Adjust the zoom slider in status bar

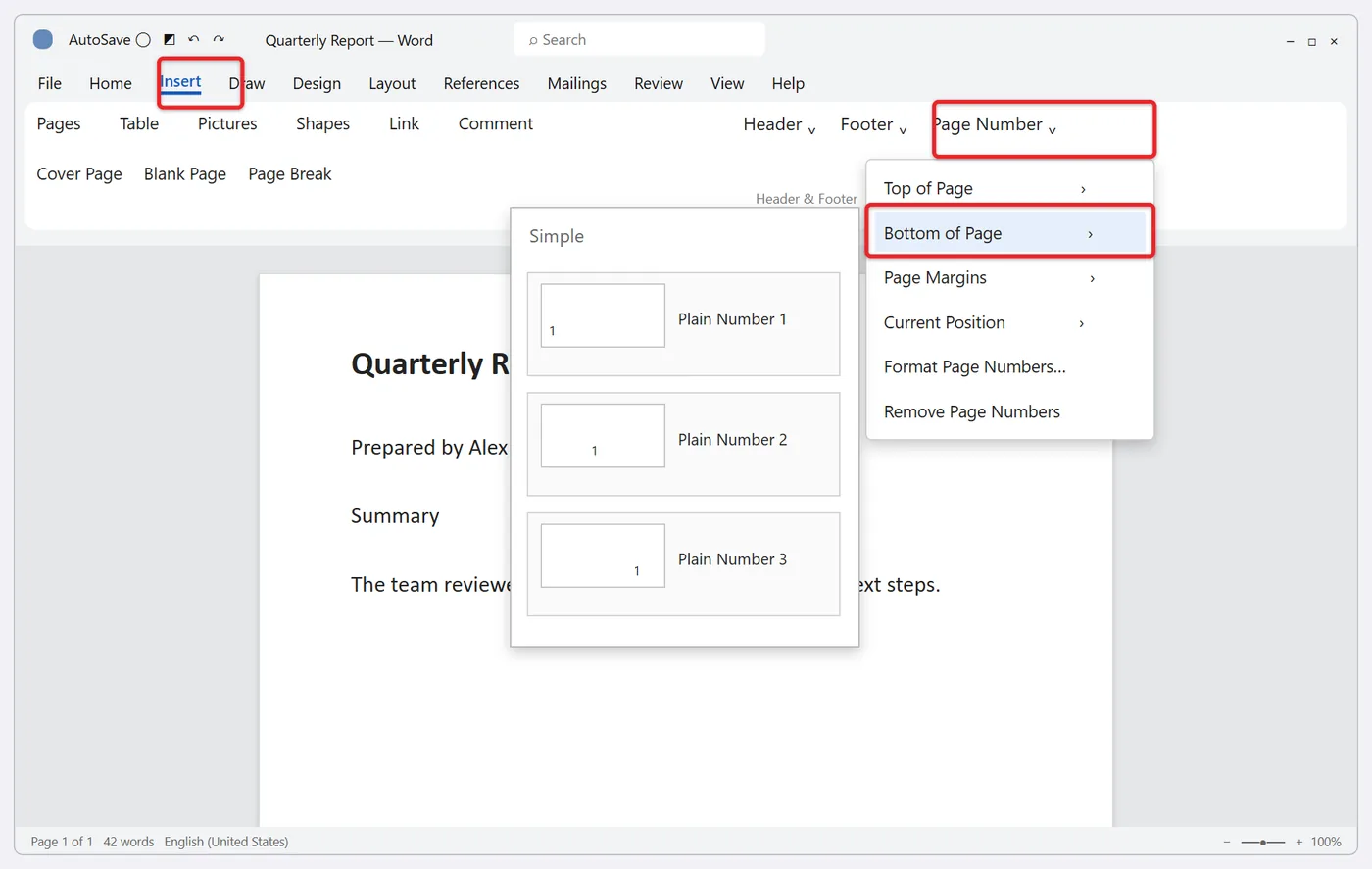(1263, 842)
